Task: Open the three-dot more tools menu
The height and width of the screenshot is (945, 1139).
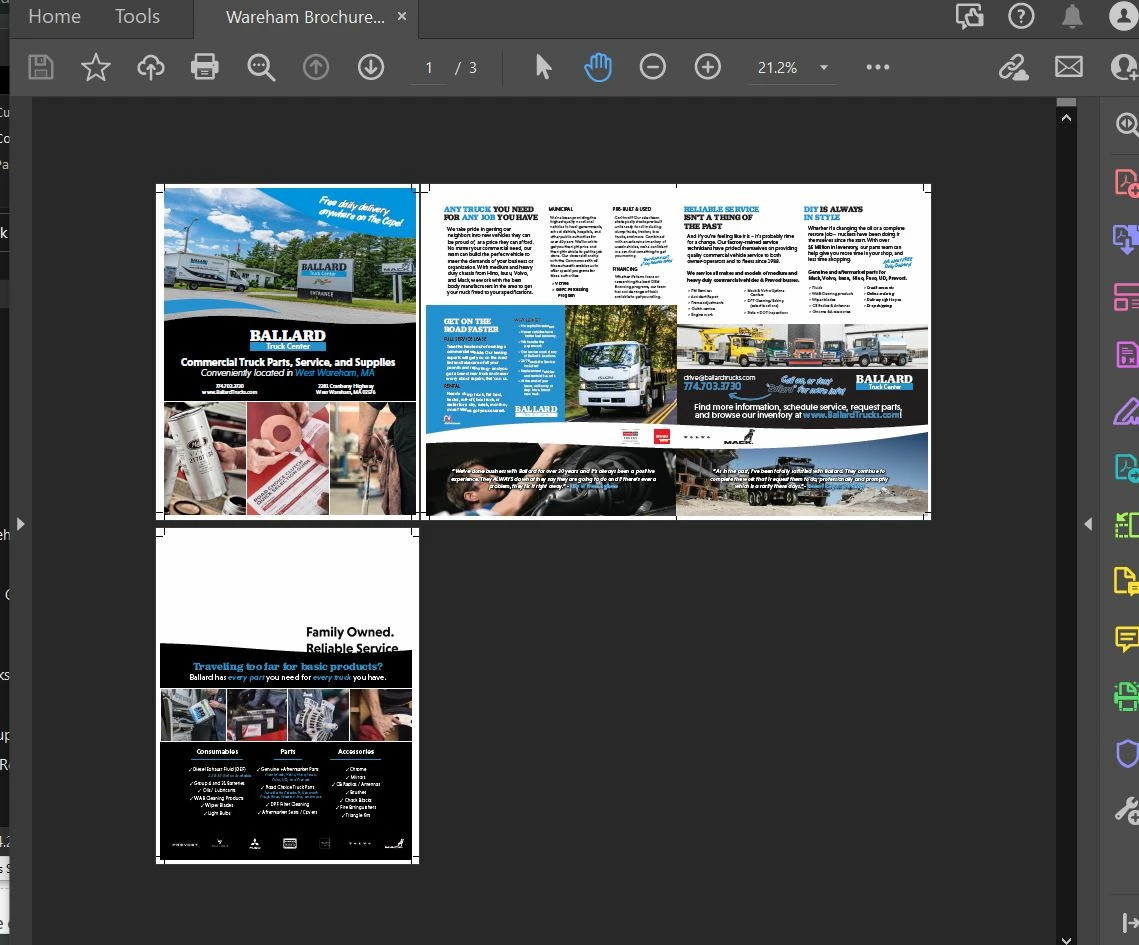Action: pyautogui.click(x=877, y=67)
